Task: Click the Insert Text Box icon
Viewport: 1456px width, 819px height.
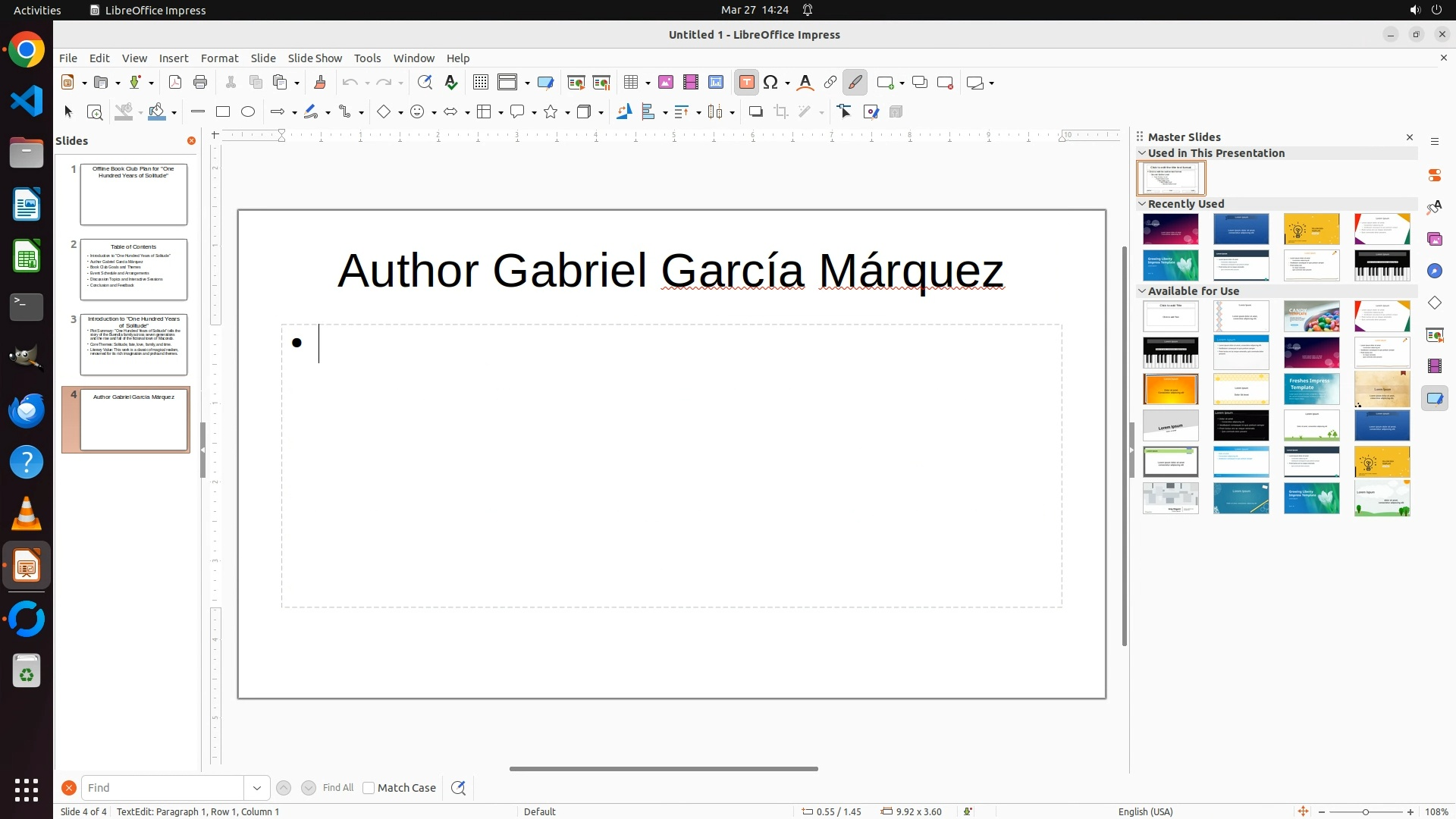Action: (746, 83)
